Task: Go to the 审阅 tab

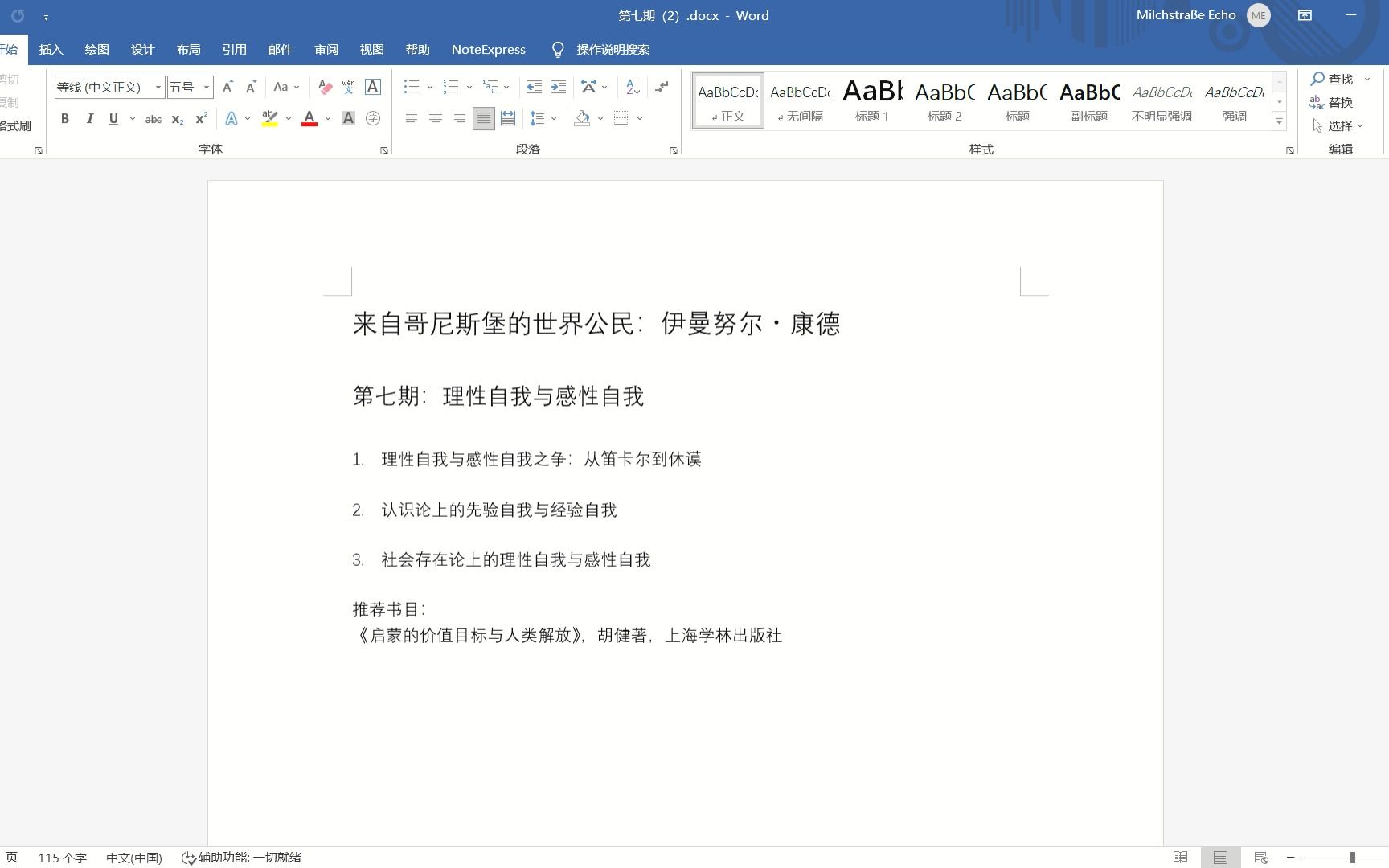Action: coord(326,50)
